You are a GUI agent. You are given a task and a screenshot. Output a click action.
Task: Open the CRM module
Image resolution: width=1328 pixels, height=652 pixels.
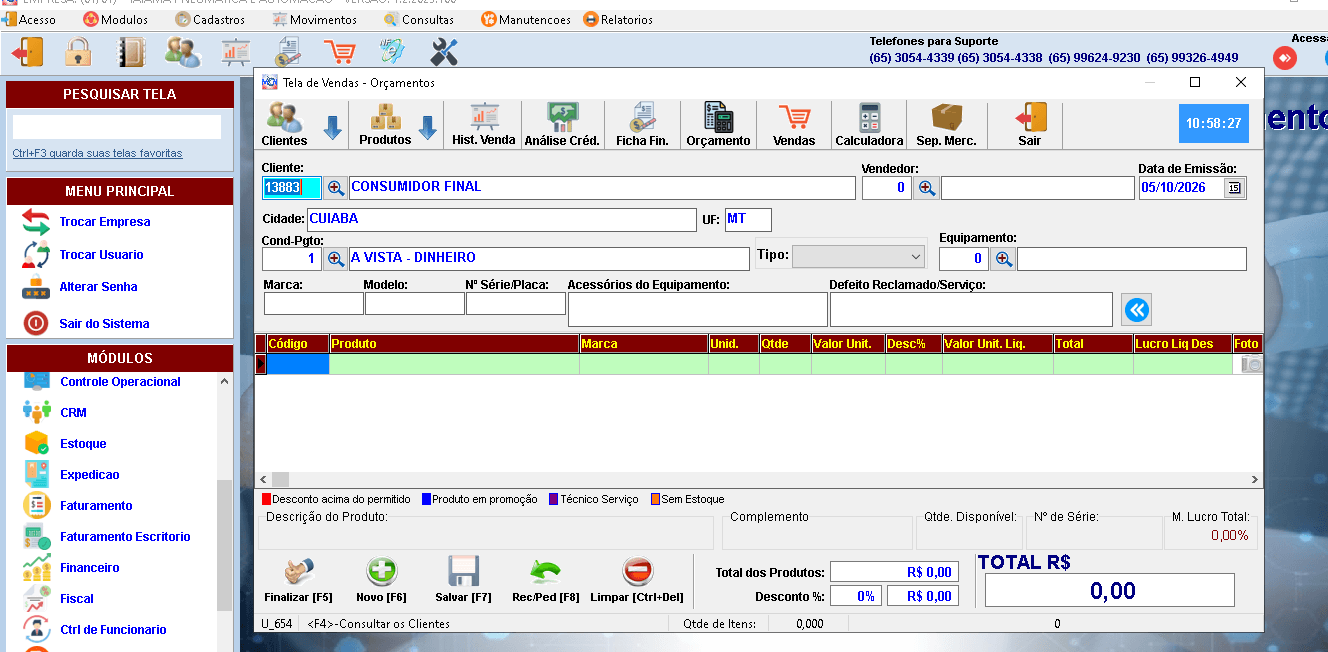pos(73,412)
